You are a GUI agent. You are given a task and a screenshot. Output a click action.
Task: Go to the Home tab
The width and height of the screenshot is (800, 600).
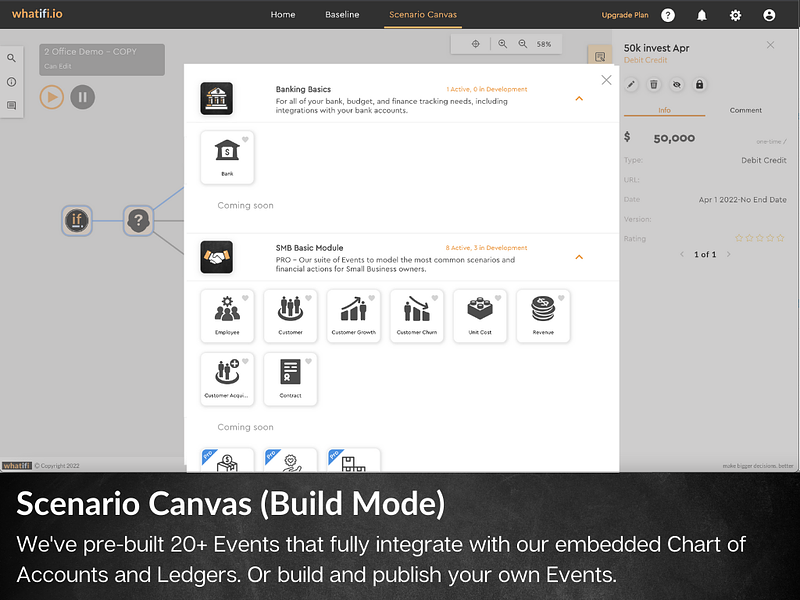[x=283, y=15]
